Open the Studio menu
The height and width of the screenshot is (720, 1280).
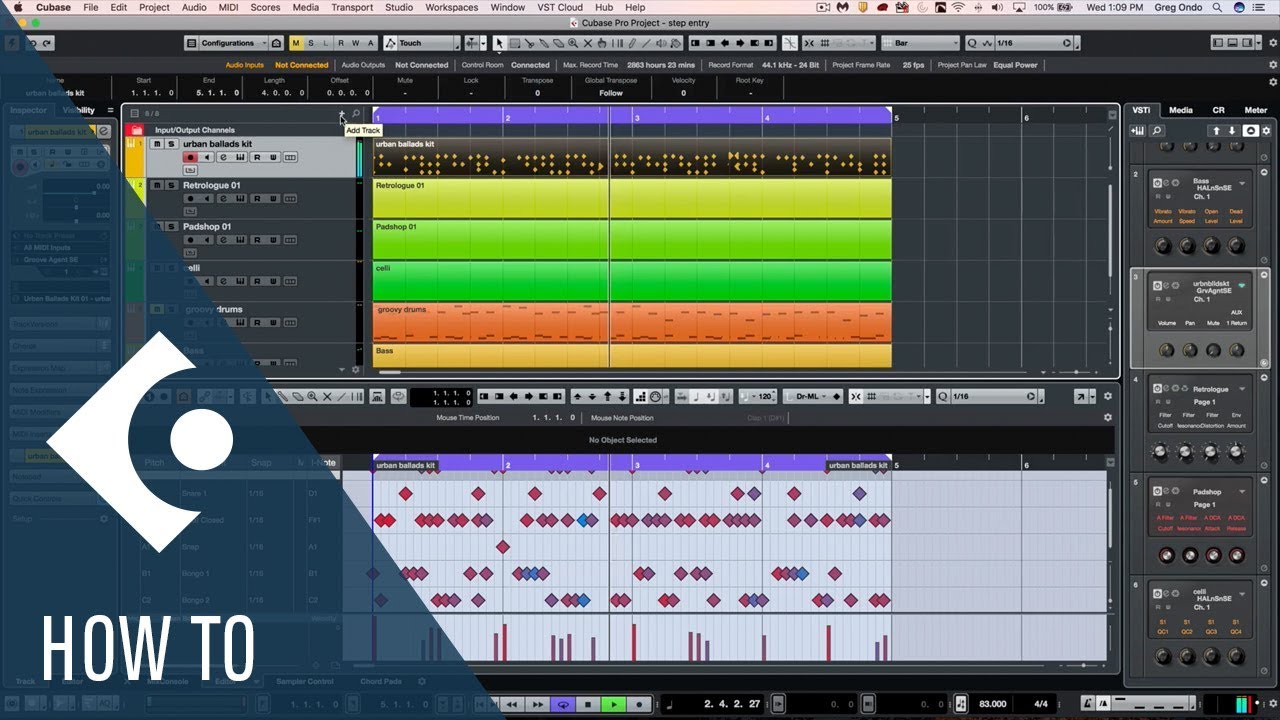399,7
